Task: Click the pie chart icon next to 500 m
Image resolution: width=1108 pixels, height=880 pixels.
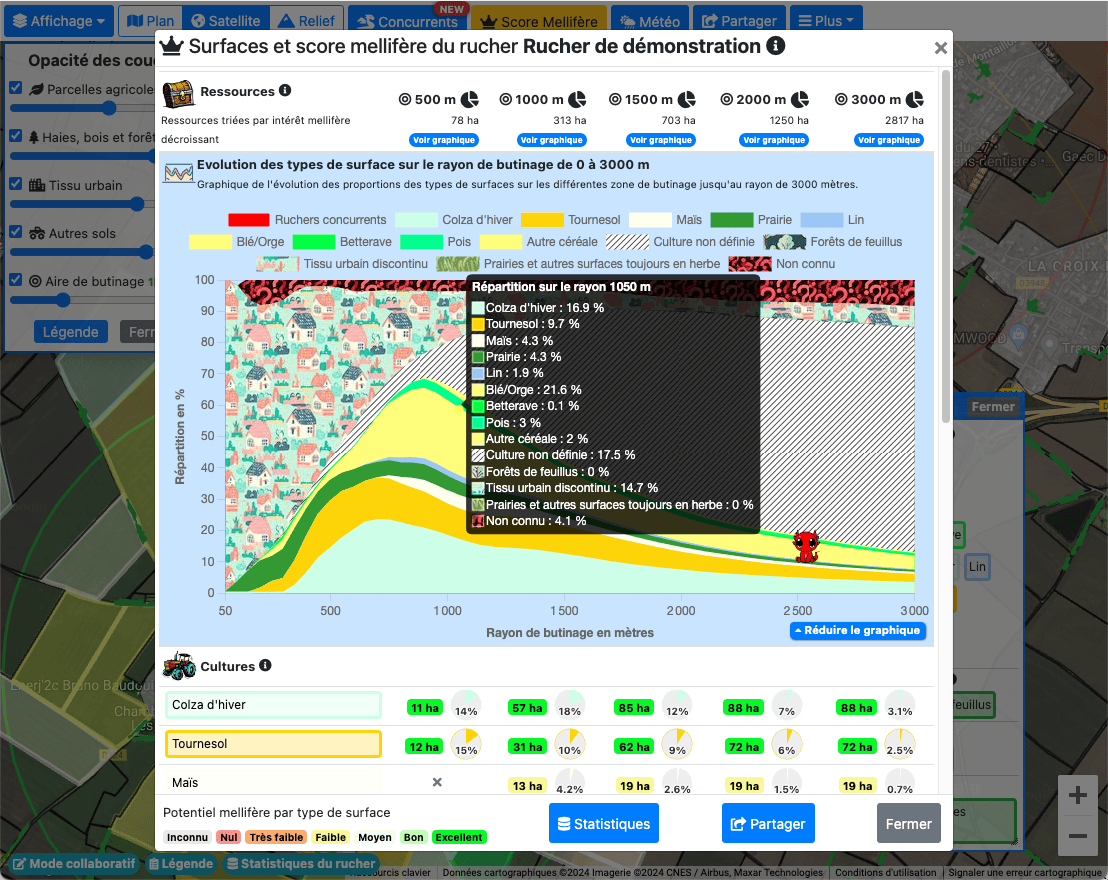Action: (x=470, y=99)
